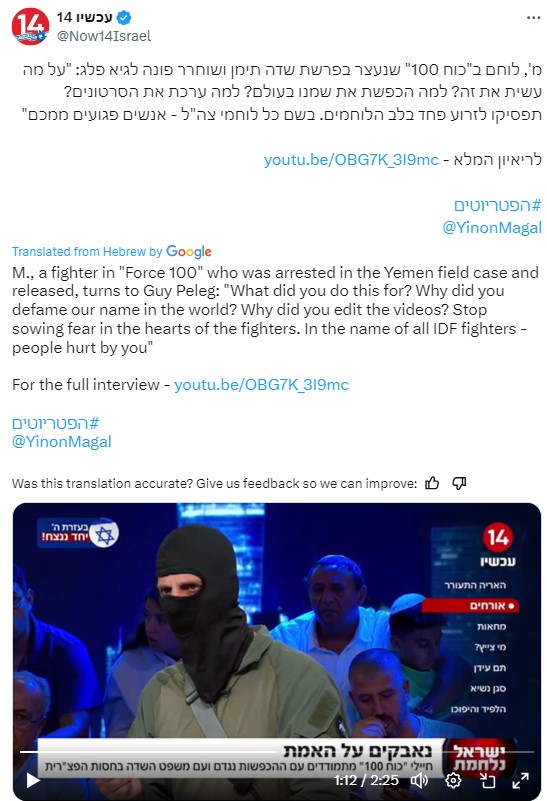Viewport: 547px width, 801px height.
Task: Open the @Now14Israel handle
Action: click(104, 36)
